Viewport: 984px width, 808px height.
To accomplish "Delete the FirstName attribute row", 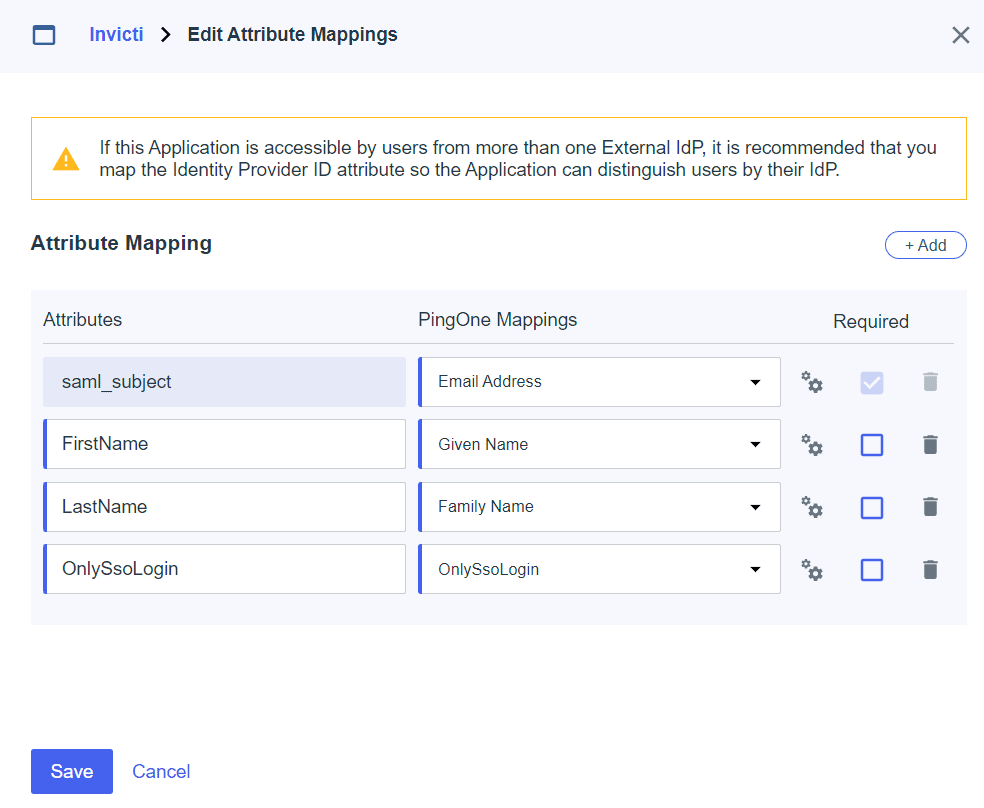I will tap(930, 445).
